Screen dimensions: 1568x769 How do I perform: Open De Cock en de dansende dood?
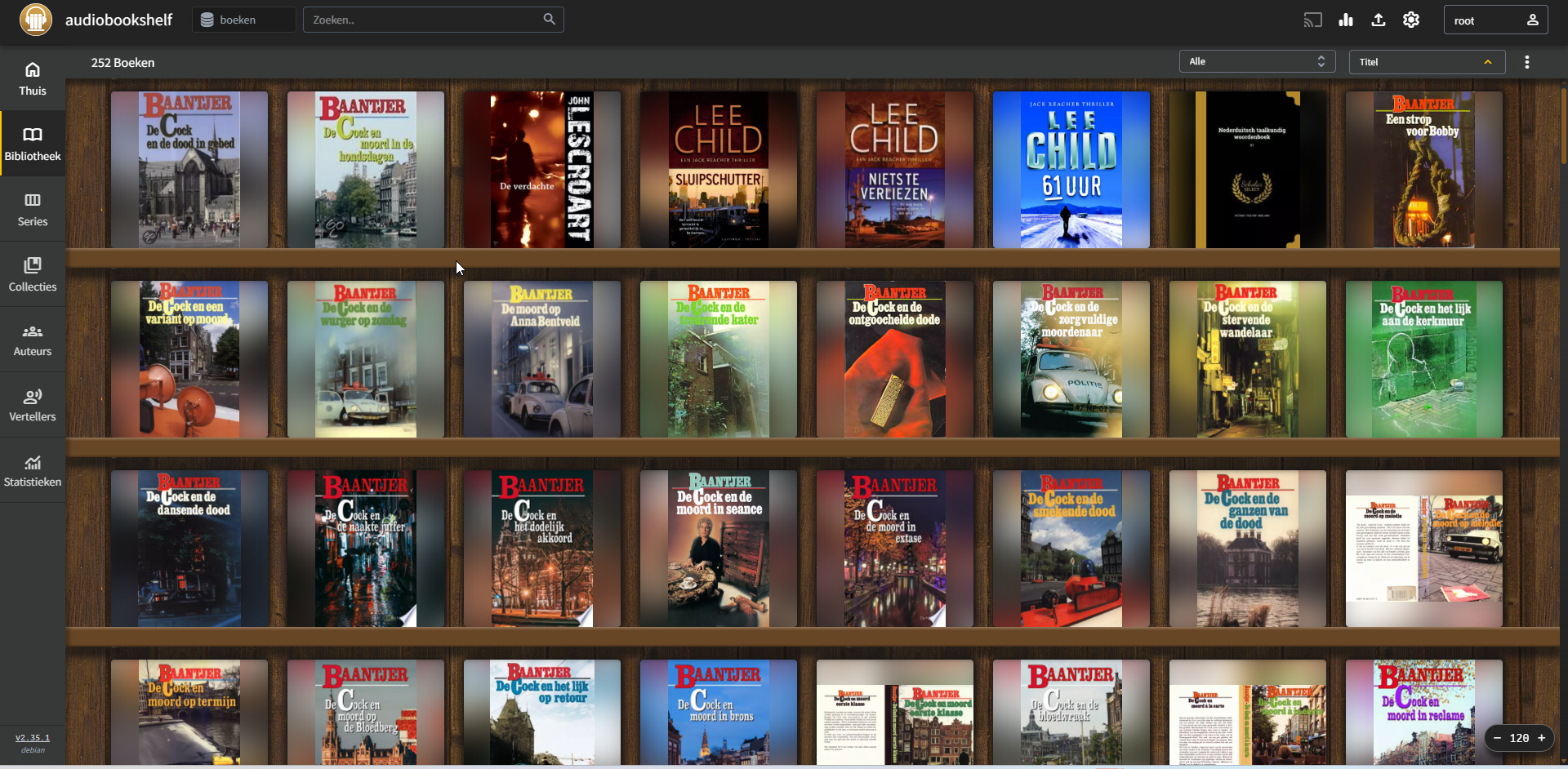(189, 549)
